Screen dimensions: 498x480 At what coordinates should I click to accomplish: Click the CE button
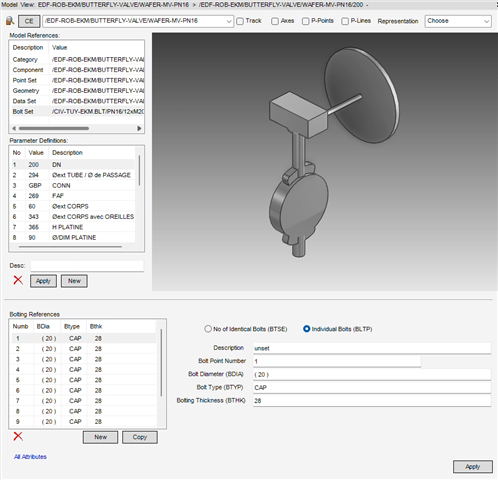29,21
